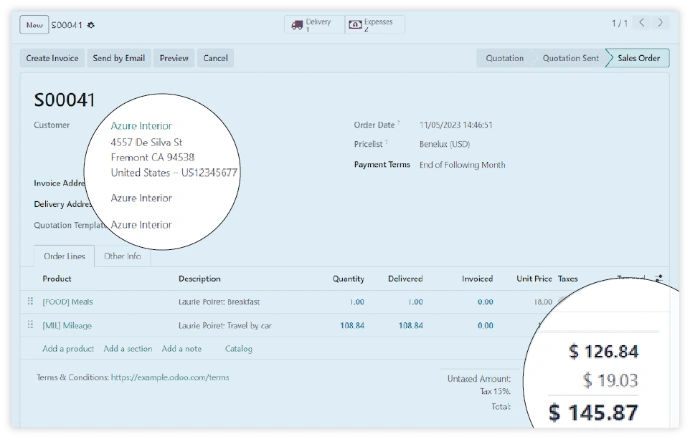Select the Quotation status stage
The height and width of the screenshot is (439, 690).
pyautogui.click(x=504, y=58)
